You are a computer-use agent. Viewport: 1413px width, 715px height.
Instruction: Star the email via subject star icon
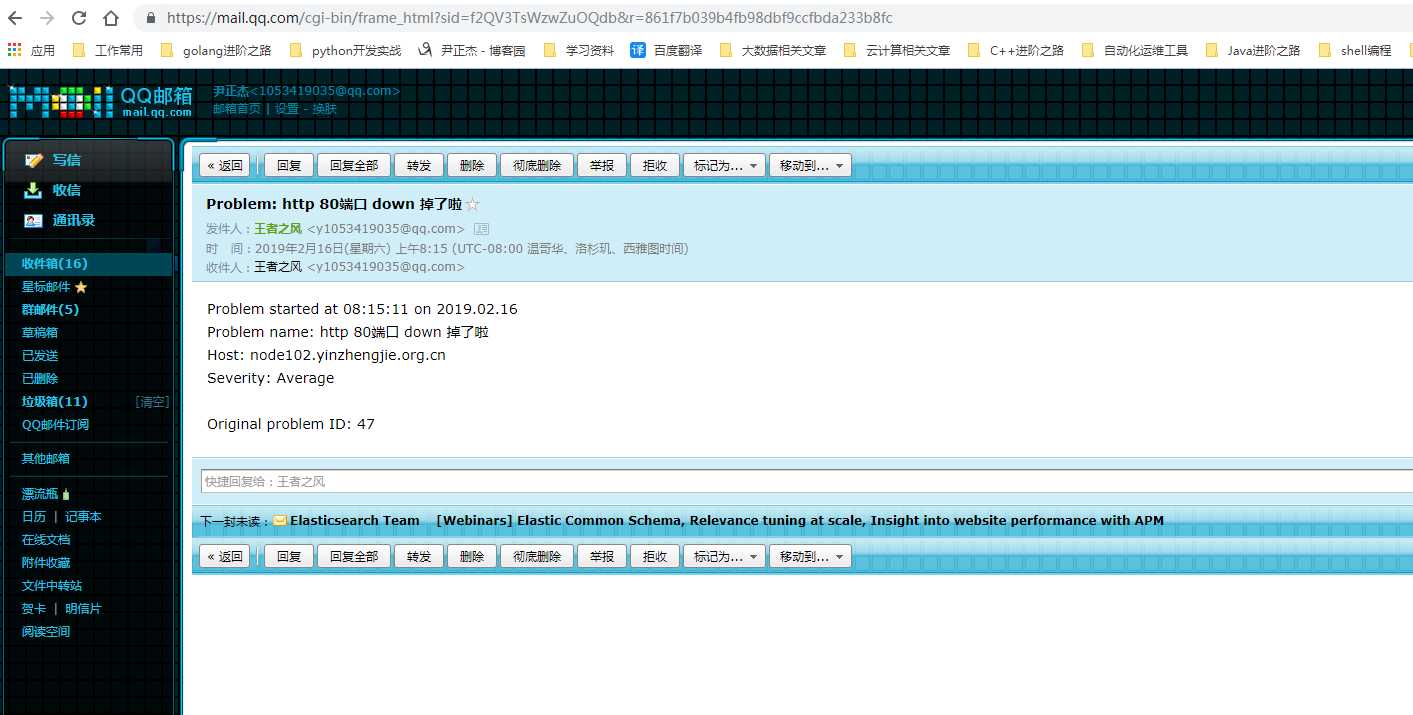473,205
